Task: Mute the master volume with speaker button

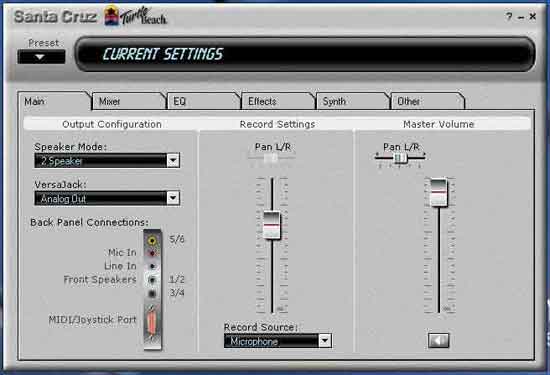Action: pos(438,340)
